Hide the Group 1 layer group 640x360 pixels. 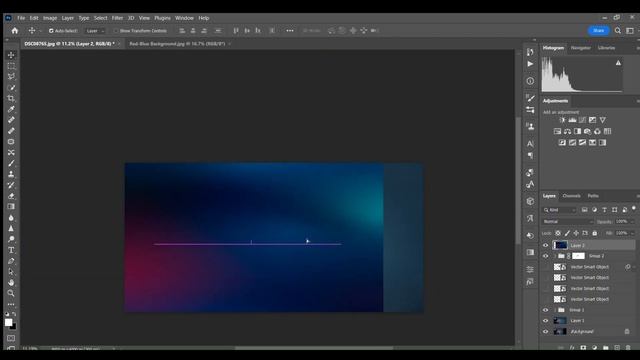click(x=546, y=310)
